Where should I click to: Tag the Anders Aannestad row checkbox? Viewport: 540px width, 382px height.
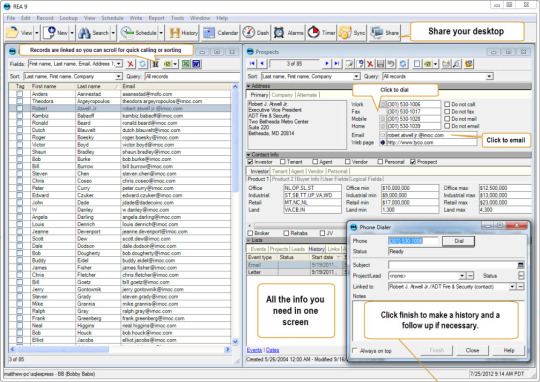click(20, 94)
